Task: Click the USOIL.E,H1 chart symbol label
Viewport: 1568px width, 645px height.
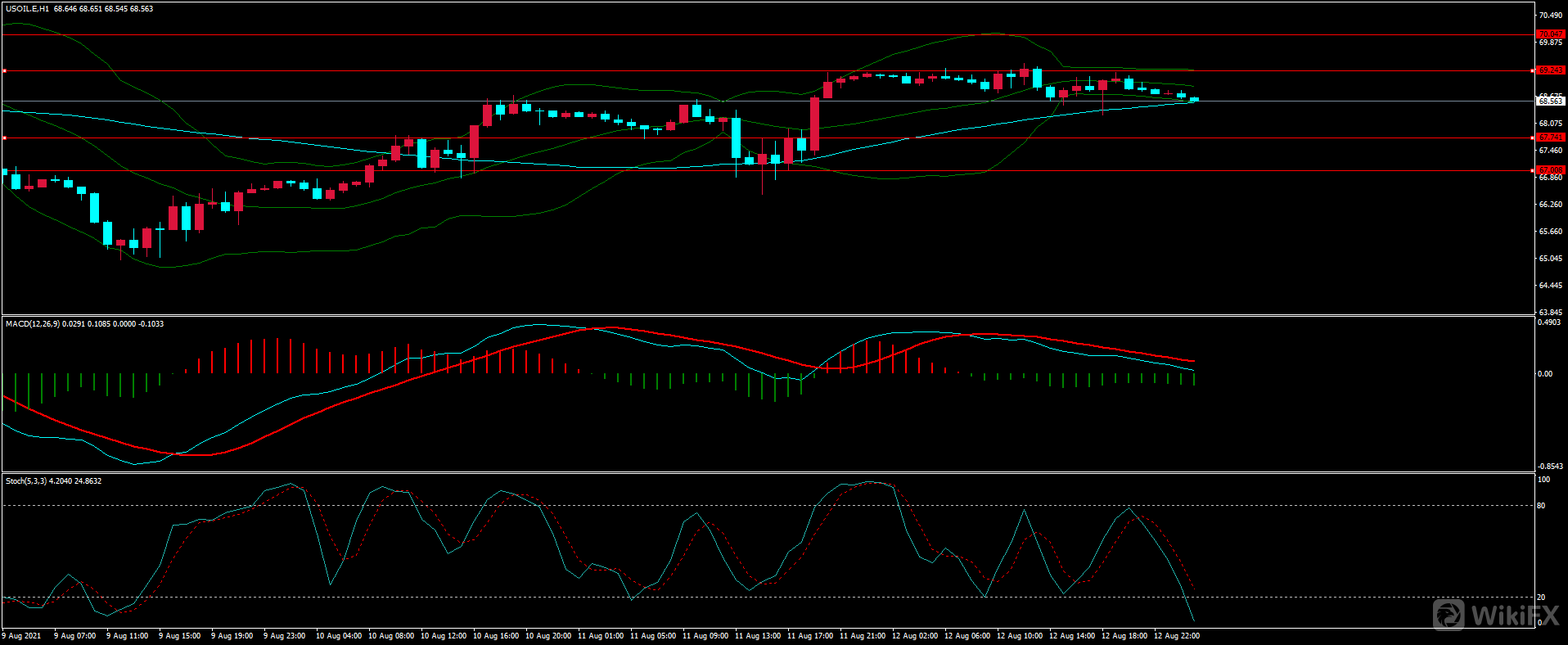Action: [27, 9]
